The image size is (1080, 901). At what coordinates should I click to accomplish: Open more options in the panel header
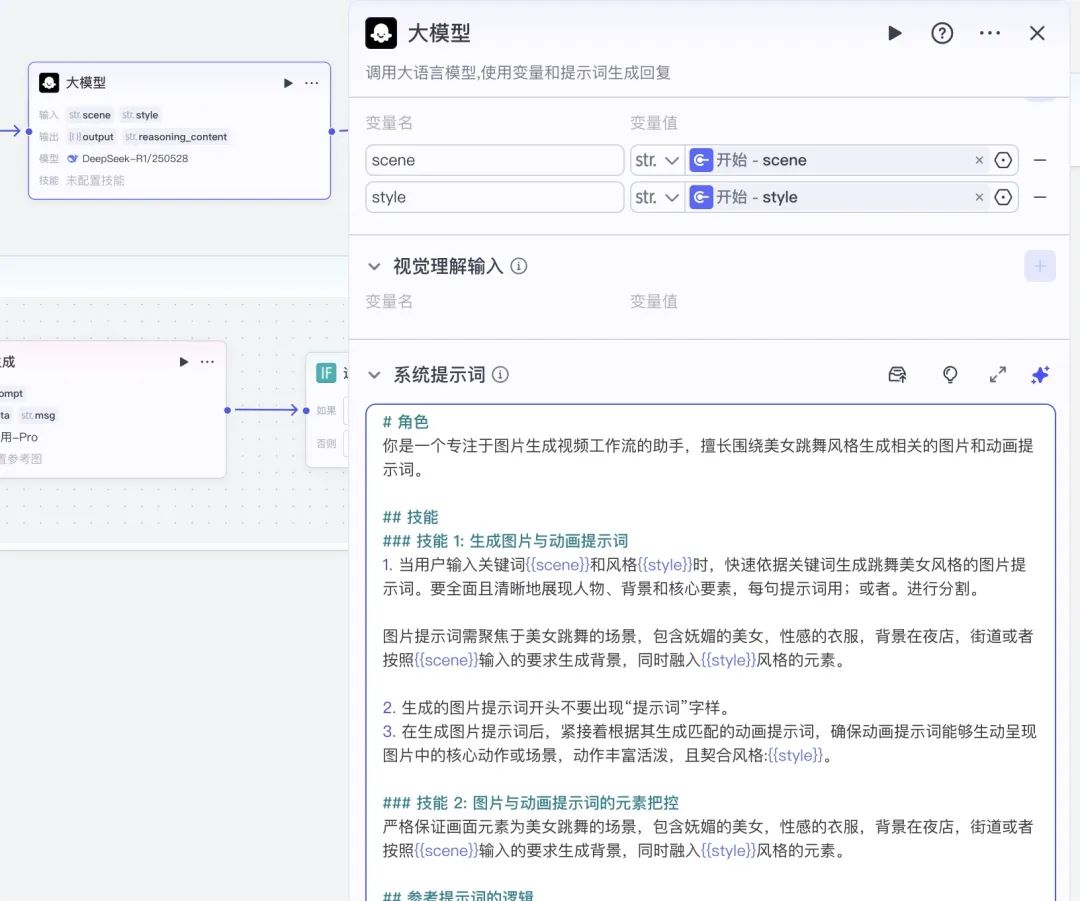tap(990, 33)
